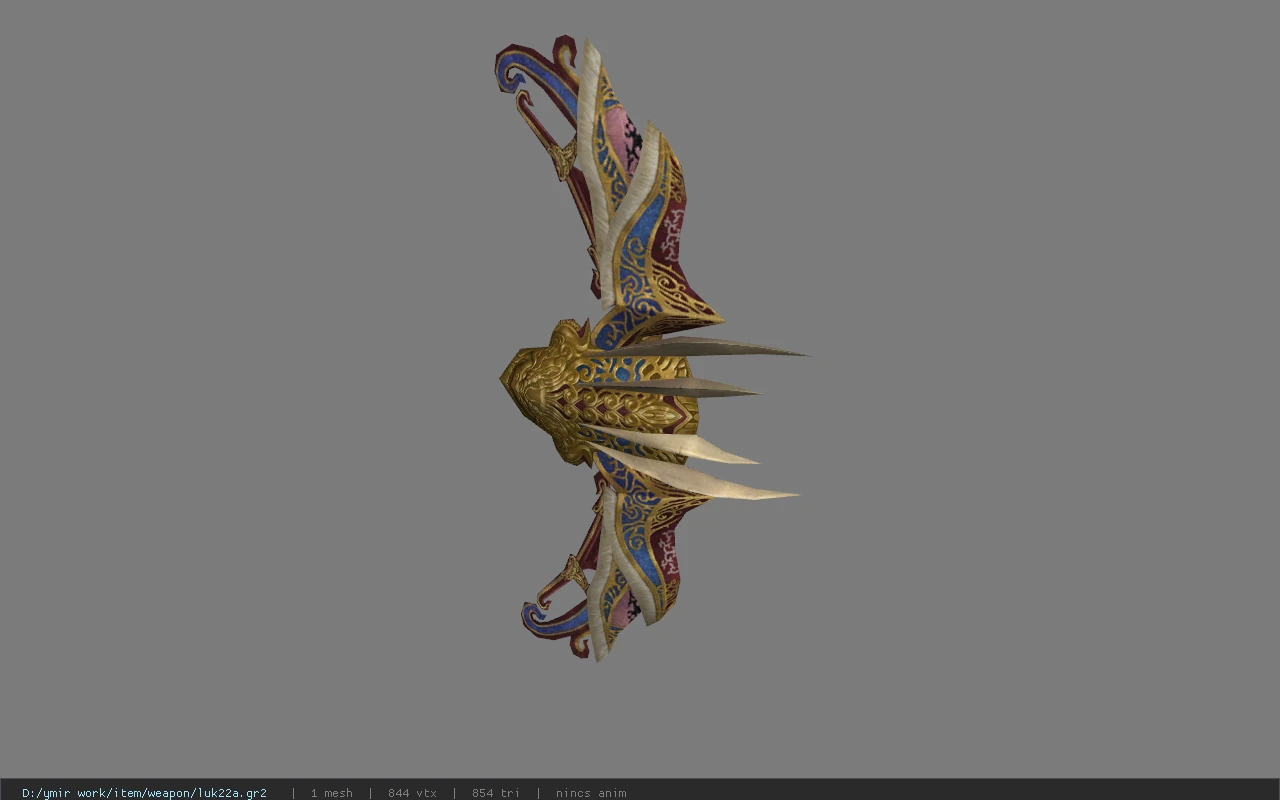The width and height of the screenshot is (1280, 800).
Task: Click the '854 tri' triangle count
Action: pos(496,793)
